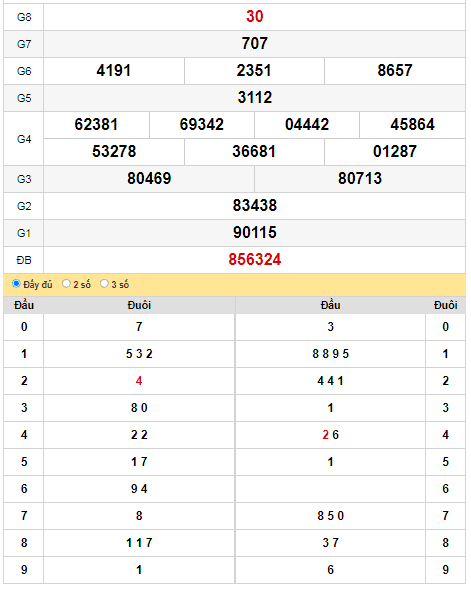Click the G4 number 01287
The width and height of the screenshot is (471, 589).
[395, 152]
